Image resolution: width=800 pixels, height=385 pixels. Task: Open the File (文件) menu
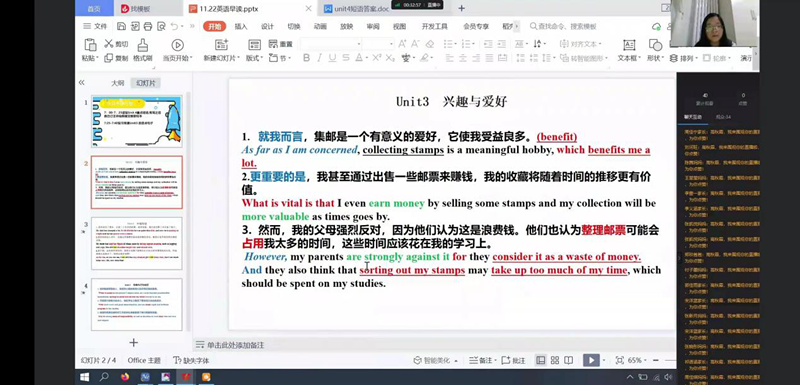[95, 27]
